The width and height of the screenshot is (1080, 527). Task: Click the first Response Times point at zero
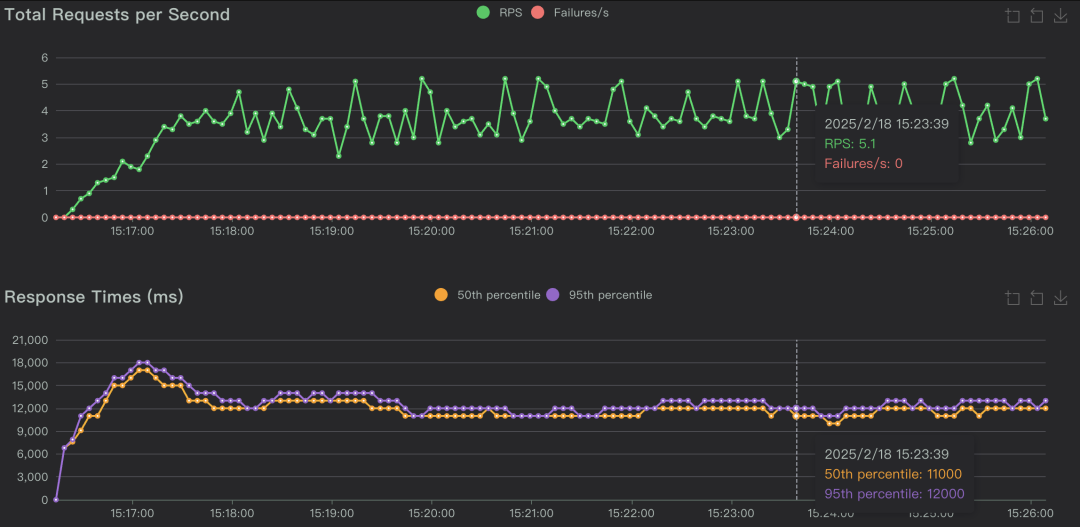click(56, 499)
